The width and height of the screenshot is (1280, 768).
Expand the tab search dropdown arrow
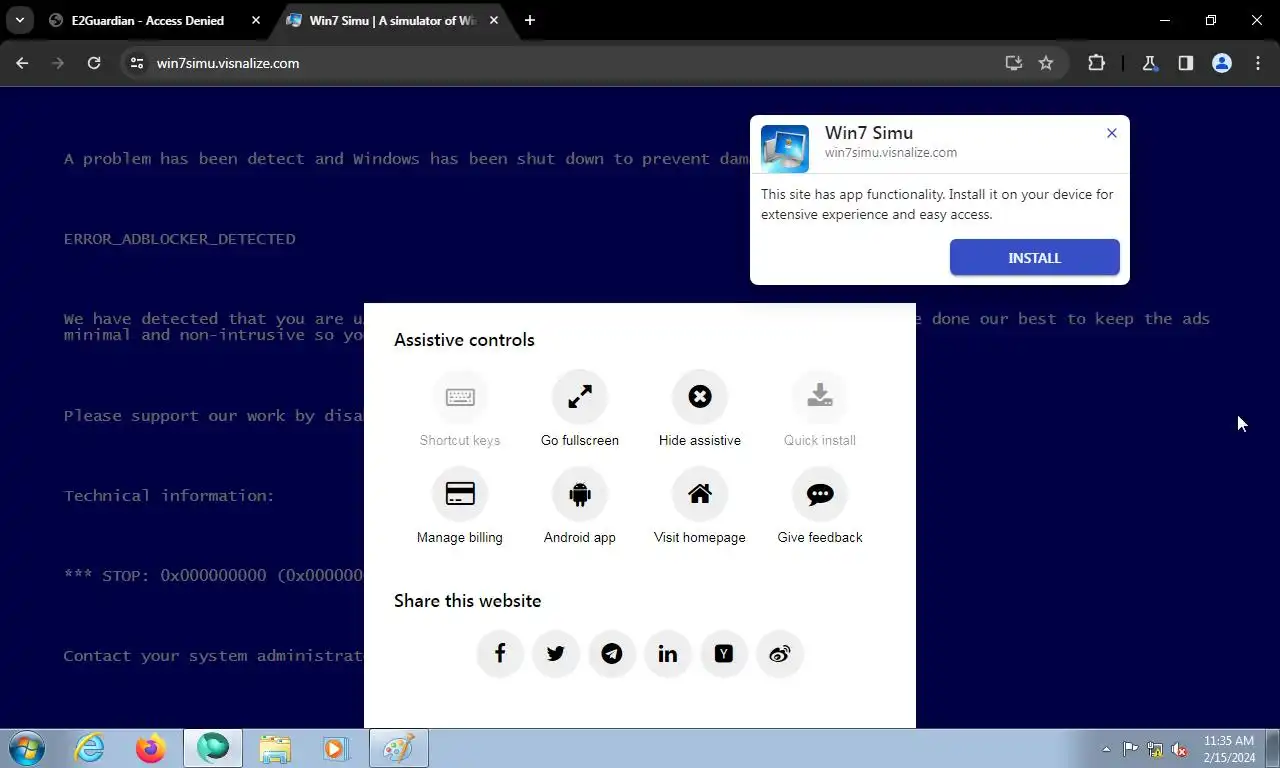[19, 20]
